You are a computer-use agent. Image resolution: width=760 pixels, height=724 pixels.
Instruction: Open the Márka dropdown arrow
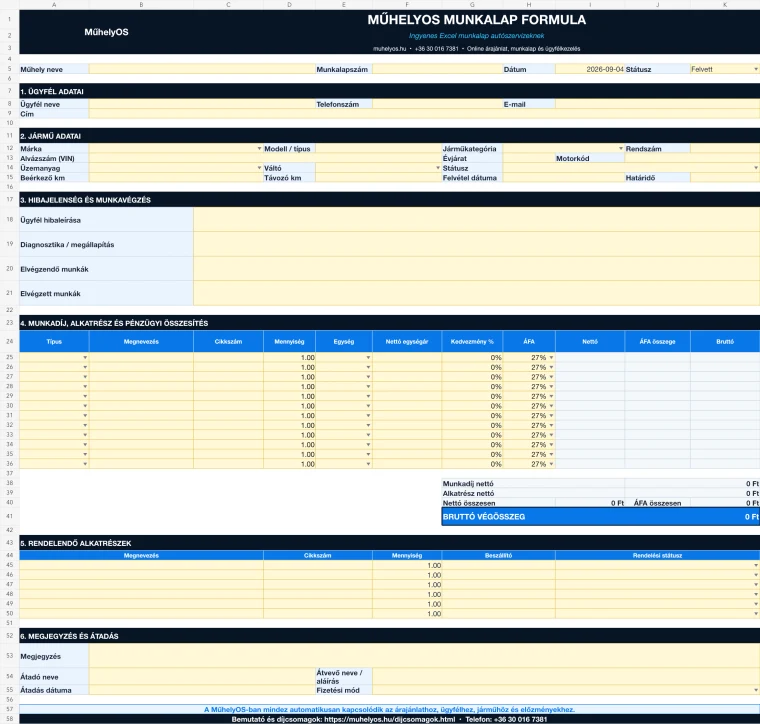tap(259, 149)
